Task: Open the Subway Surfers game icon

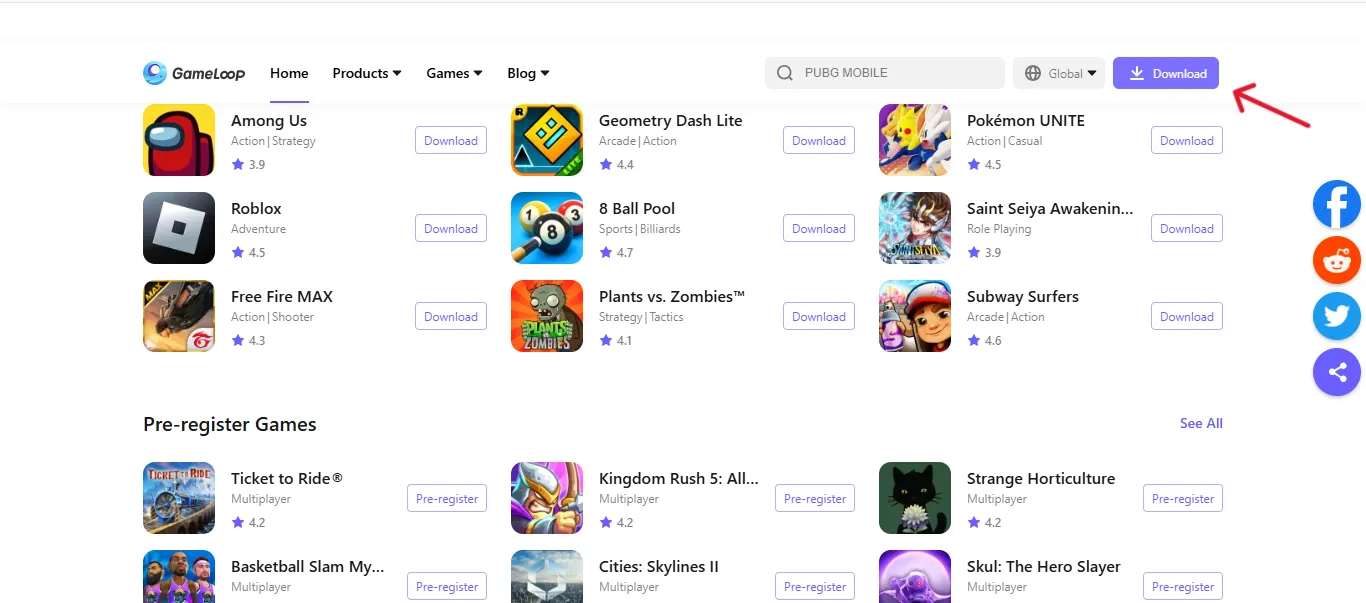Action: [x=915, y=316]
